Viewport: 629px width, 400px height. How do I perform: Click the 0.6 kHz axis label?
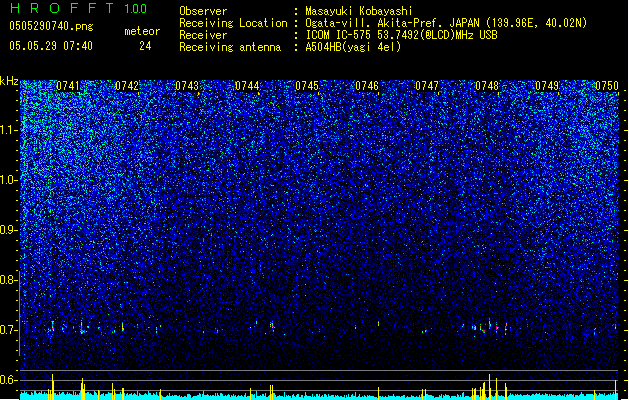9,380
